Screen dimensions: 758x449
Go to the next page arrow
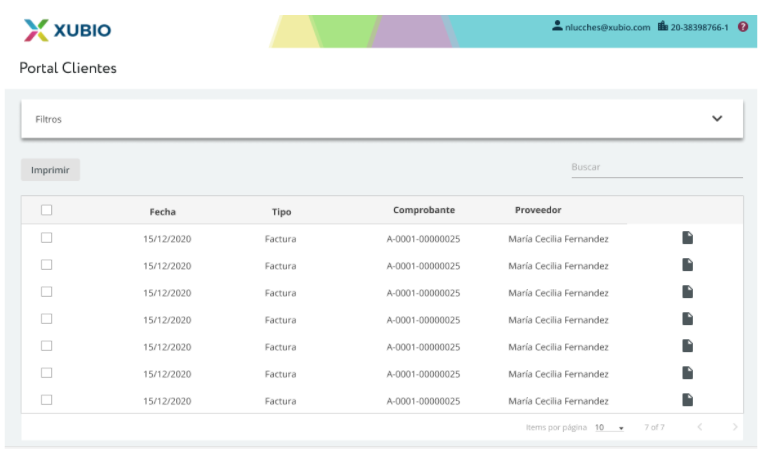coord(735,427)
